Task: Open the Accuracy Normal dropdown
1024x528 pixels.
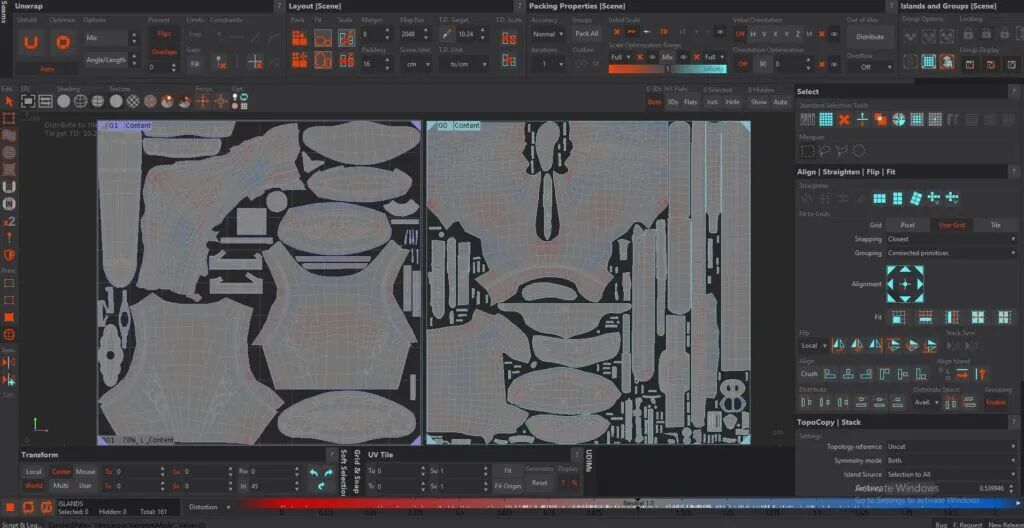Action: tap(548, 34)
